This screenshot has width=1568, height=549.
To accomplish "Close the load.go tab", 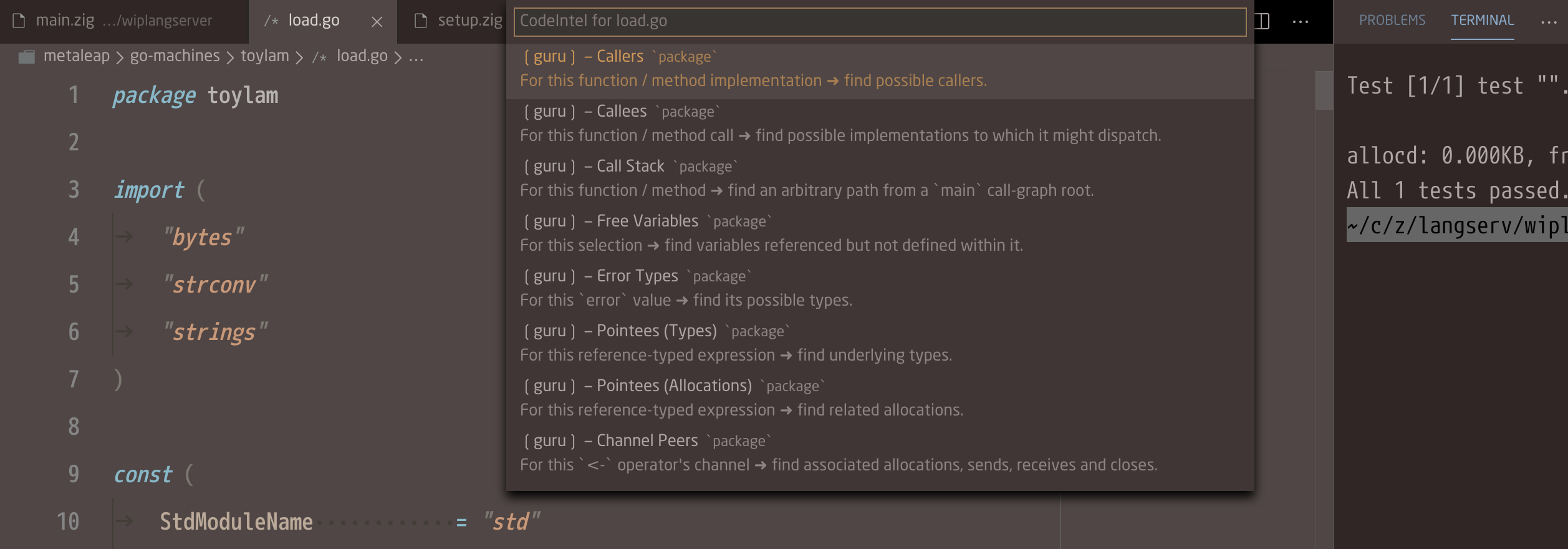I will (378, 22).
